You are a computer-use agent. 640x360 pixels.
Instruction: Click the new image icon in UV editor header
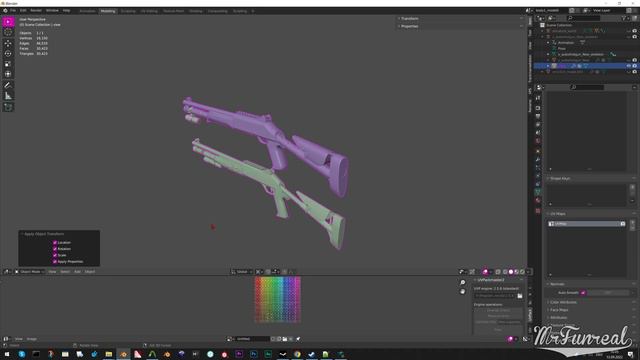(279, 339)
